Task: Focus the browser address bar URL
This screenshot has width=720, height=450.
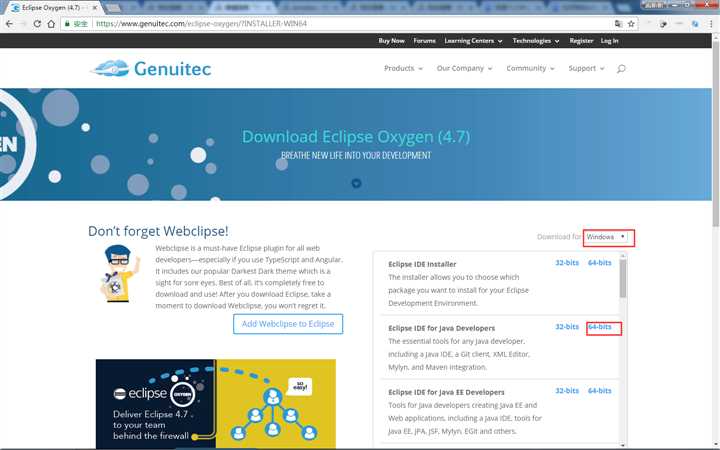Action: click(x=351, y=24)
